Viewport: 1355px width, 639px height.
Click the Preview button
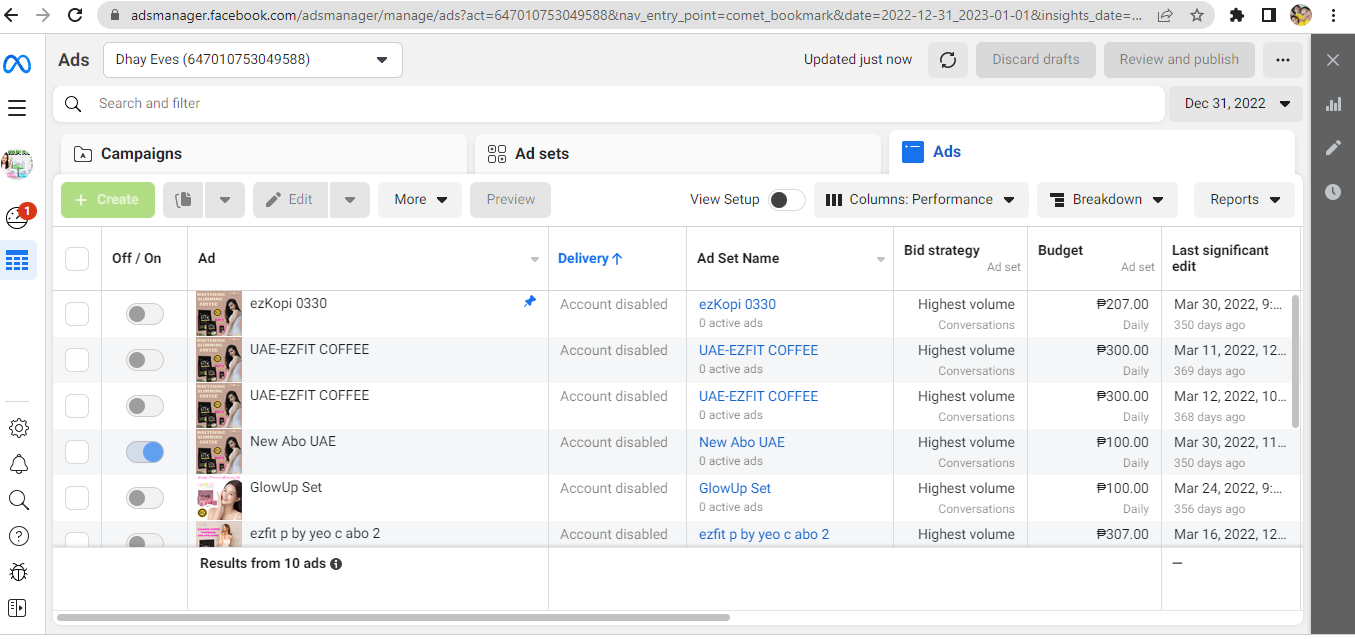(x=510, y=200)
